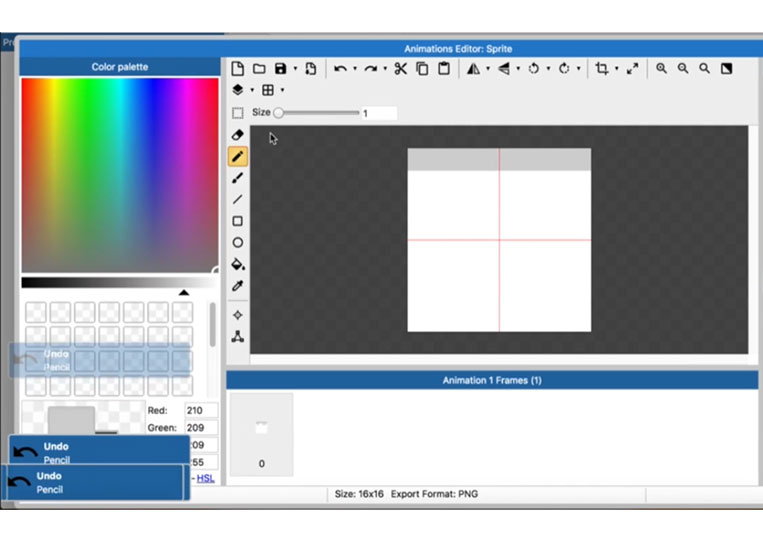
Task: Expand the Rotate clockwise options arrow
Action: point(579,69)
